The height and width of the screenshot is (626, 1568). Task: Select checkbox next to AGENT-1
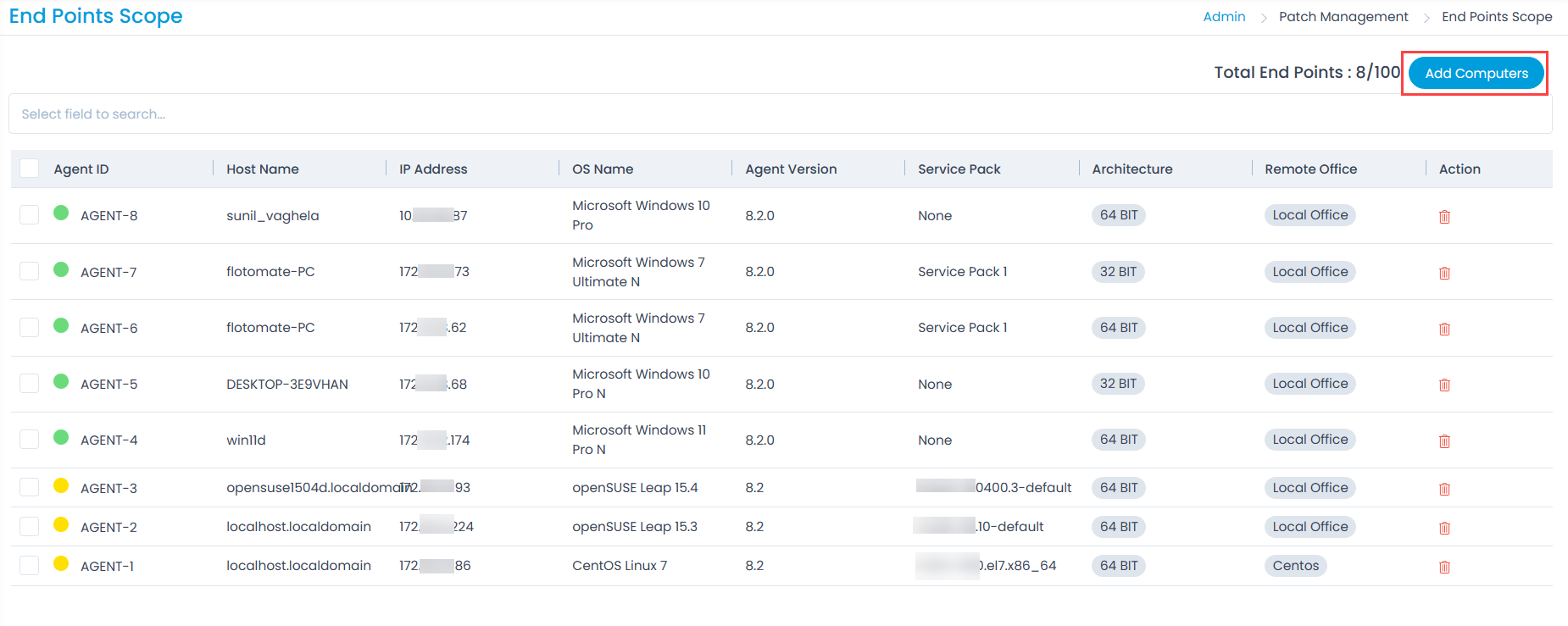(x=30, y=566)
